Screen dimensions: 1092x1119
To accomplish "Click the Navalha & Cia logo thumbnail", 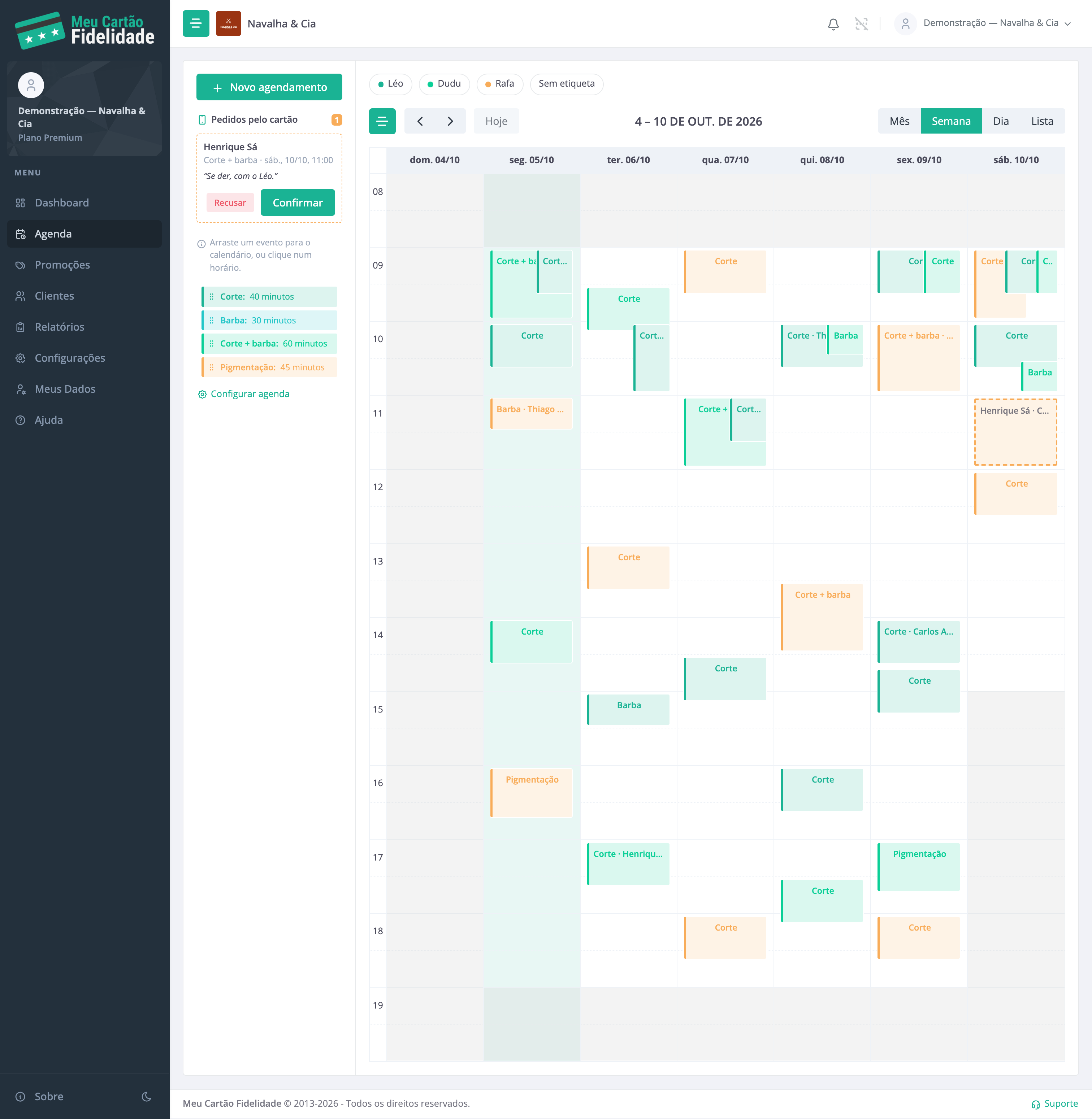I will tap(228, 23).
